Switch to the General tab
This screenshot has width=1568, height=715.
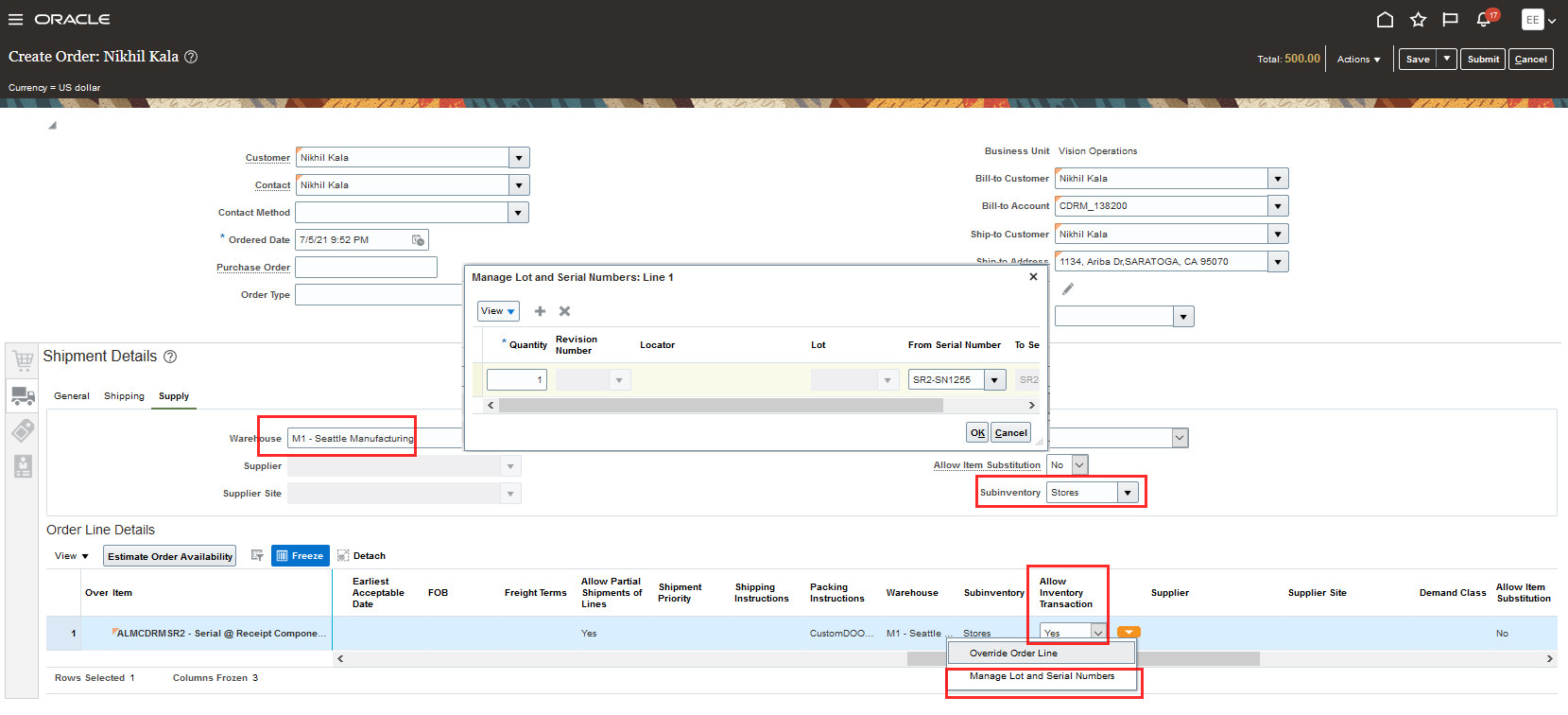coord(72,396)
